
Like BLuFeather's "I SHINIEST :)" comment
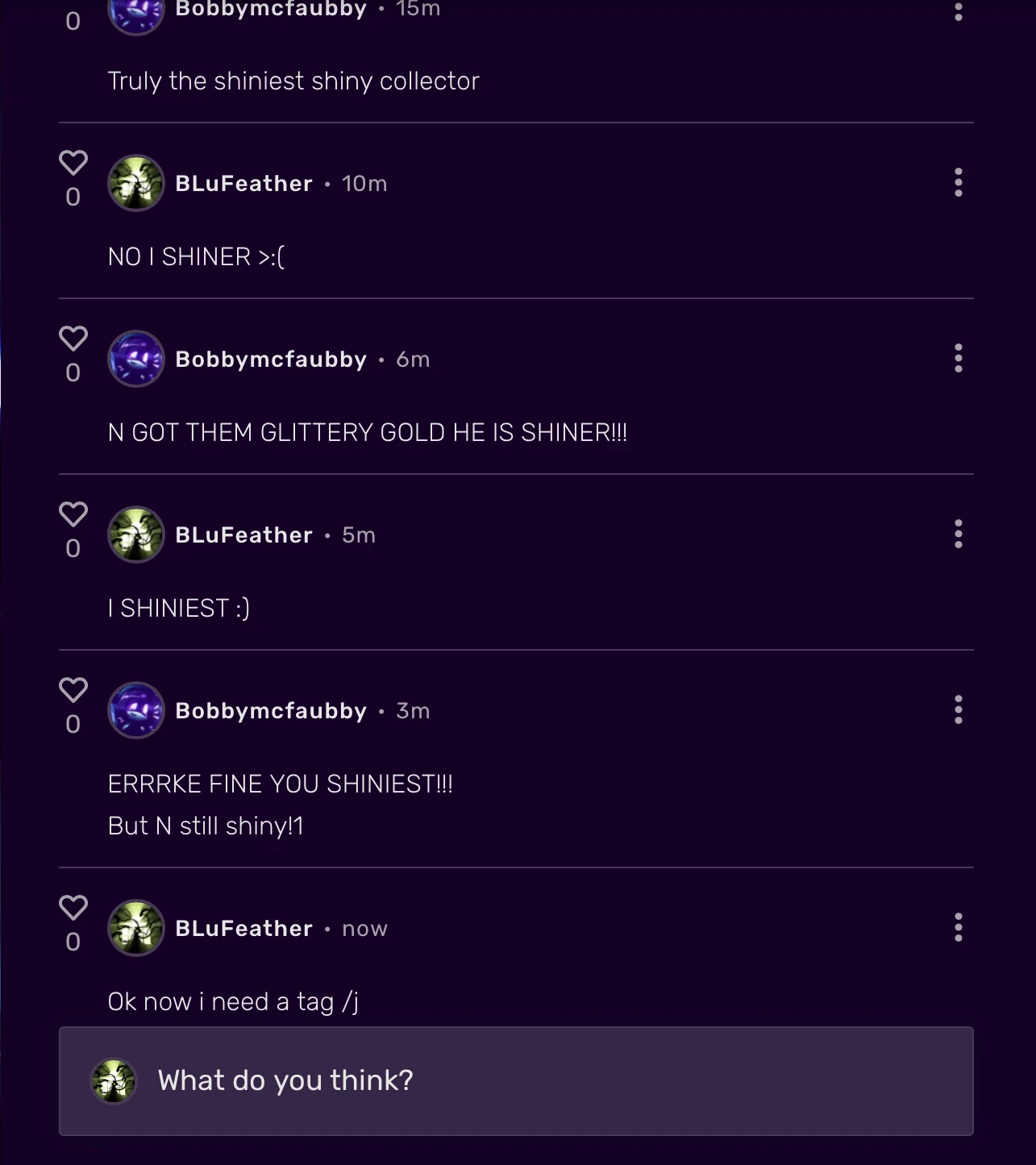click(x=73, y=514)
